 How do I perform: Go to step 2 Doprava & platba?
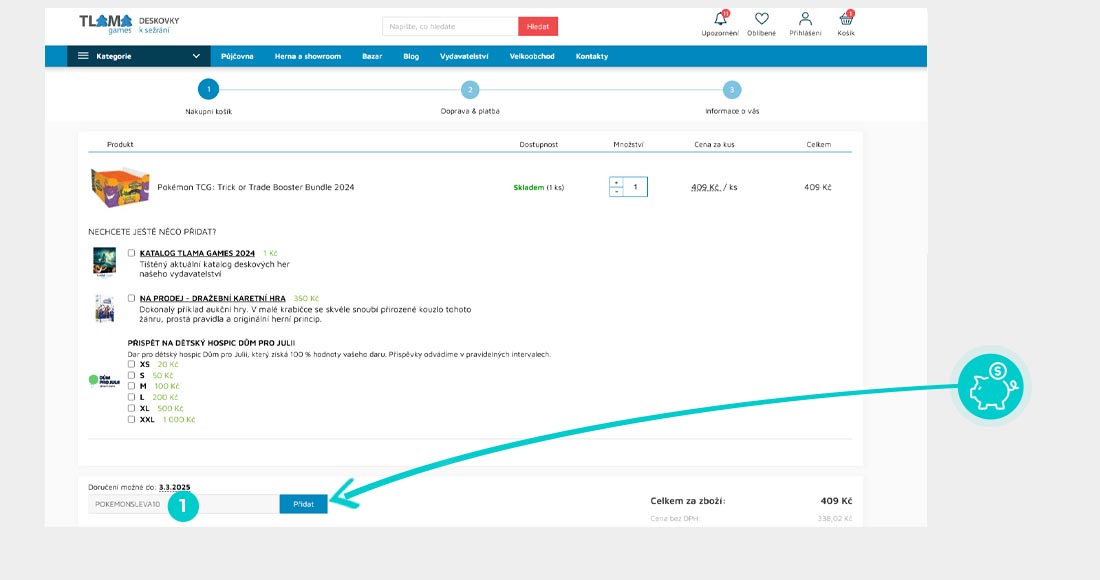470,90
